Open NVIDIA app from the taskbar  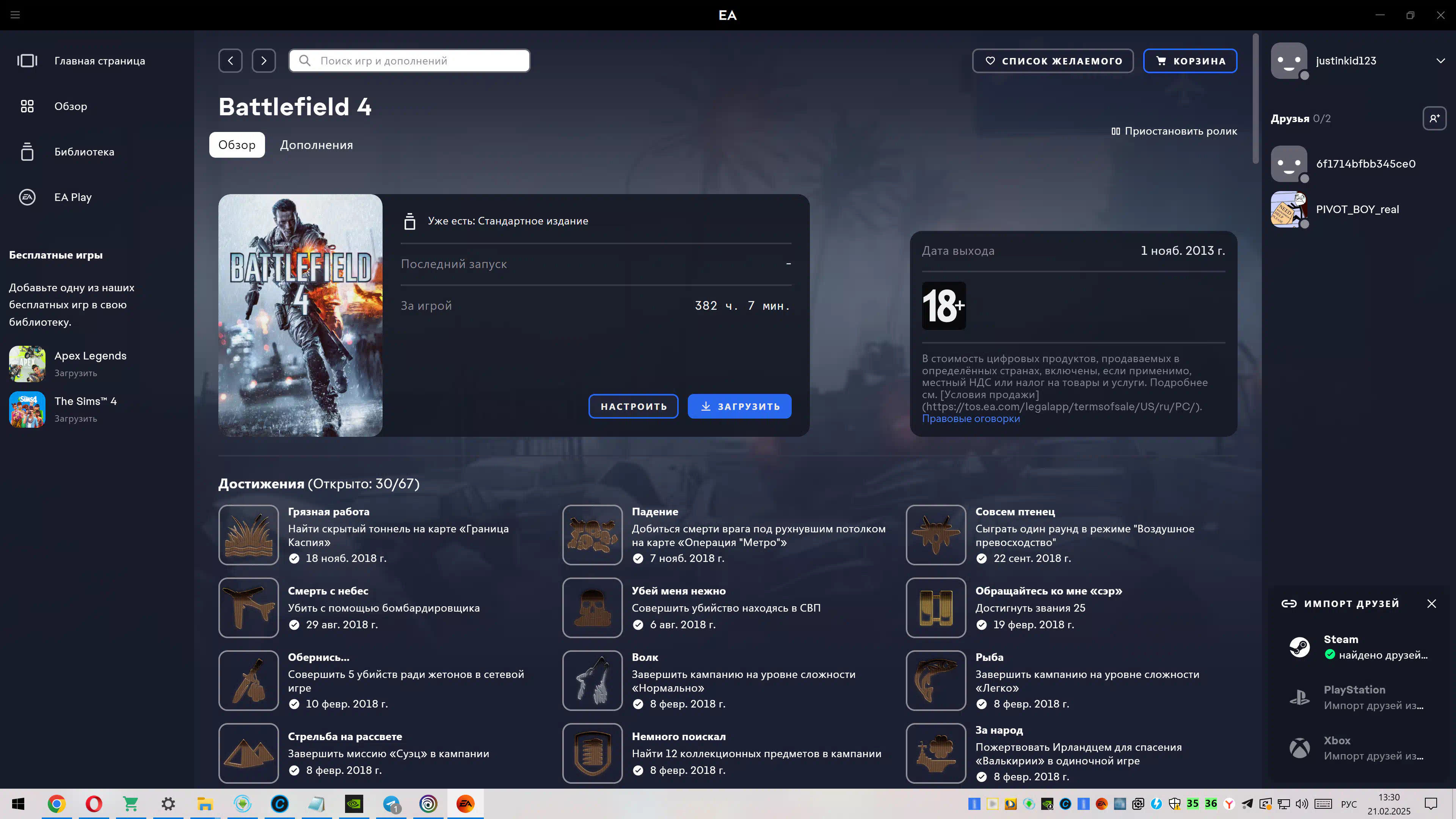[x=355, y=804]
